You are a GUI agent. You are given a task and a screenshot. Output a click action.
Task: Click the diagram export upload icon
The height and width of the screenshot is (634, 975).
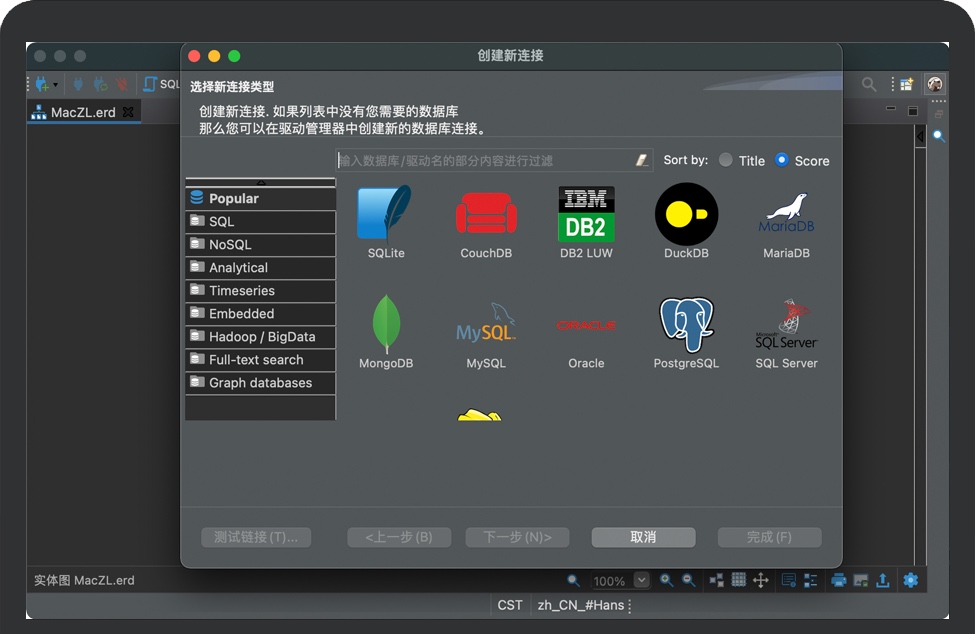coord(882,580)
